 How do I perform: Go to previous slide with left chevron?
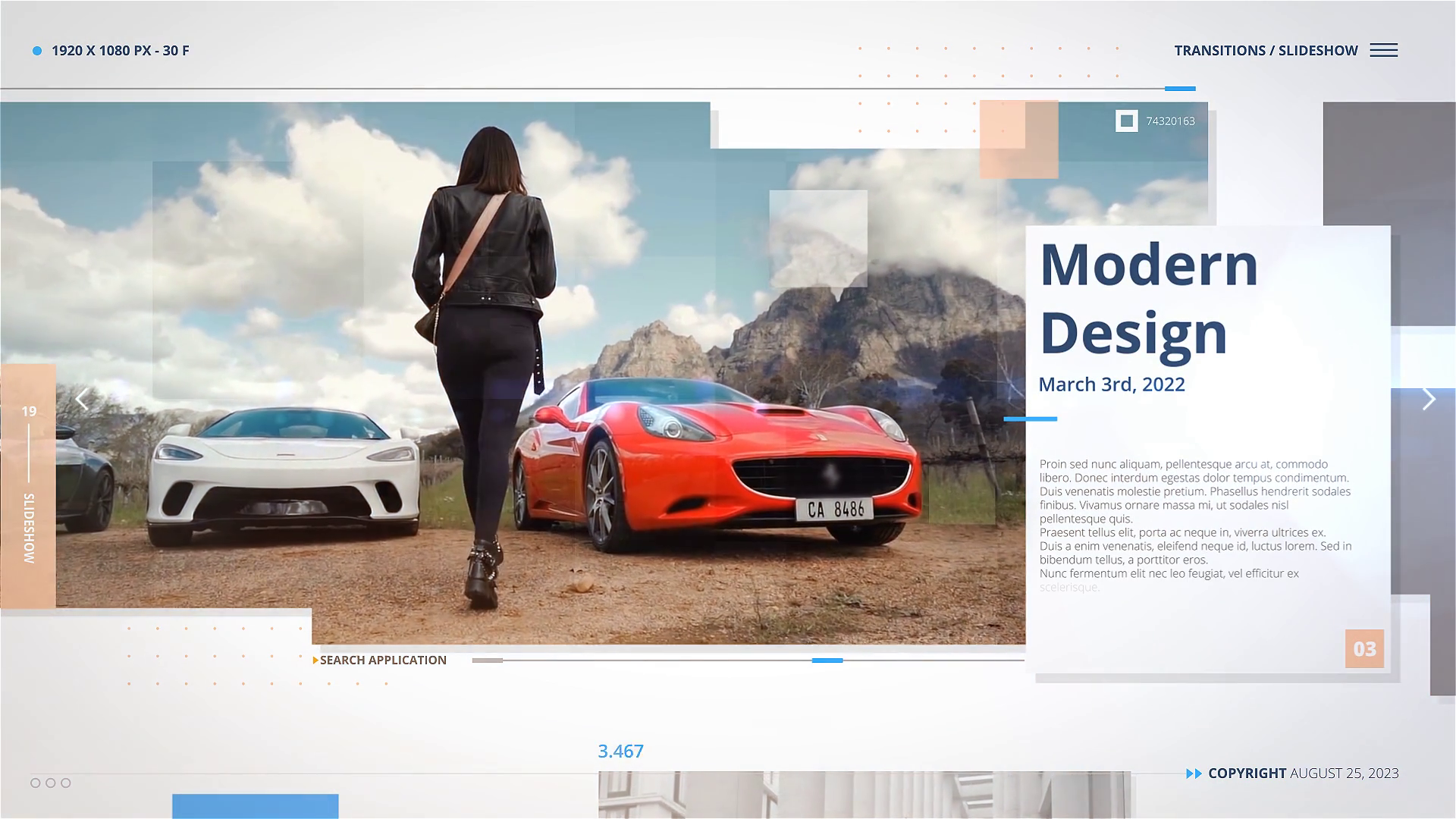click(82, 399)
